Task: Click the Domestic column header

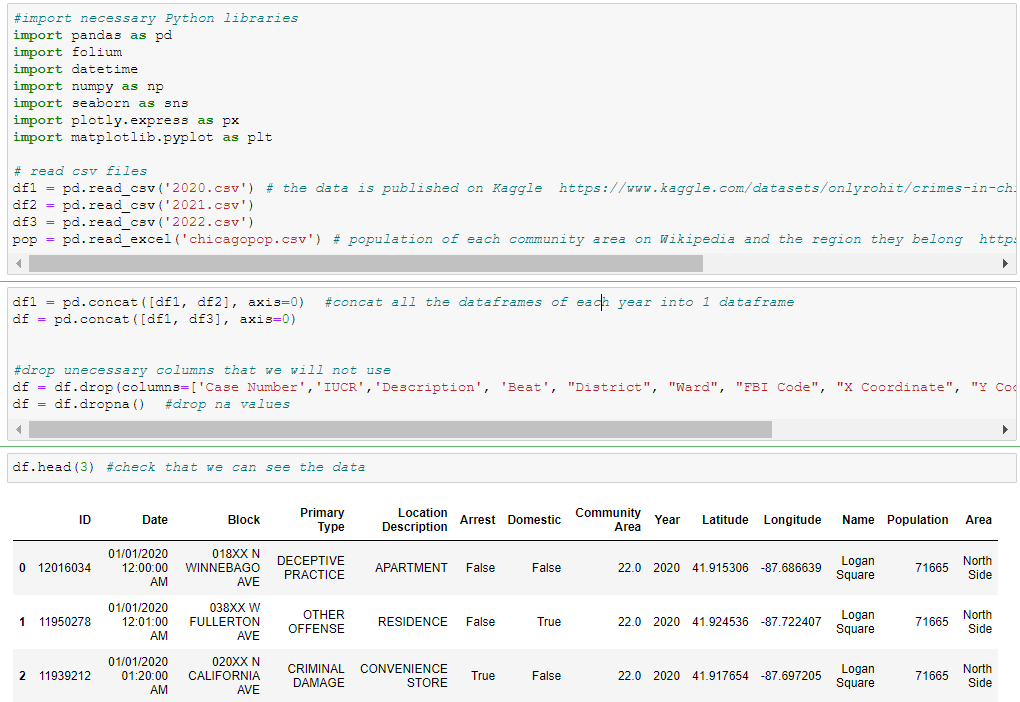Action: click(x=534, y=520)
